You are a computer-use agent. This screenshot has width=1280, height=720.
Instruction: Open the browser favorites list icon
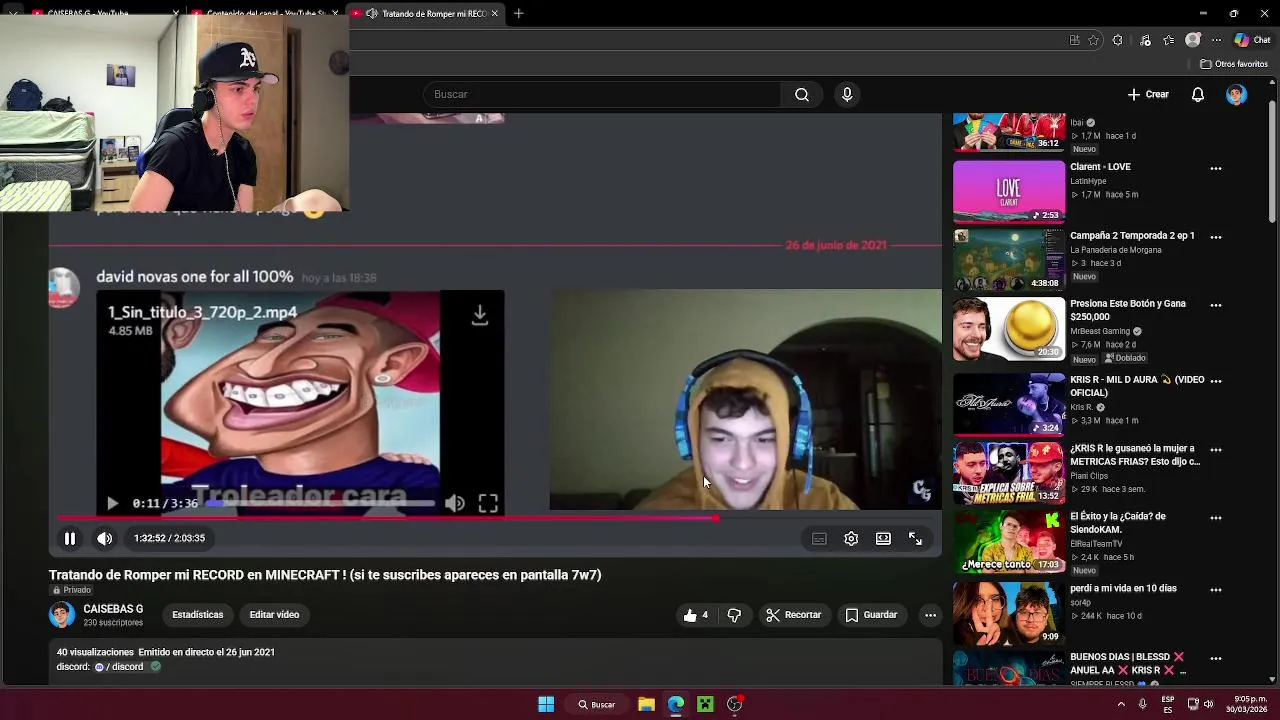(1169, 40)
